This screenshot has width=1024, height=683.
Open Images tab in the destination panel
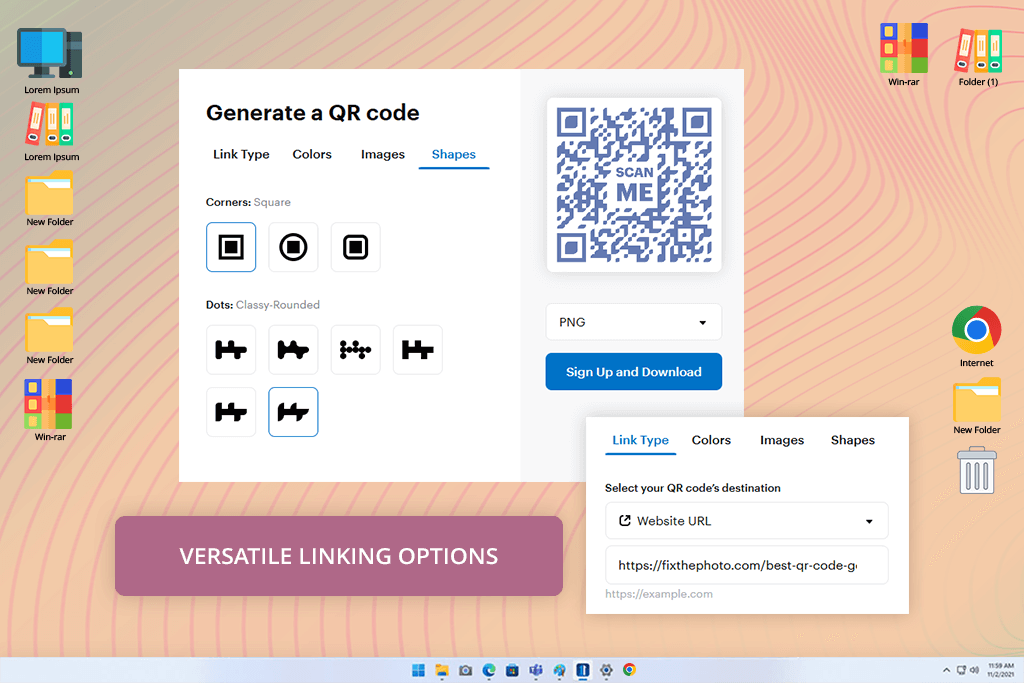[782, 440]
